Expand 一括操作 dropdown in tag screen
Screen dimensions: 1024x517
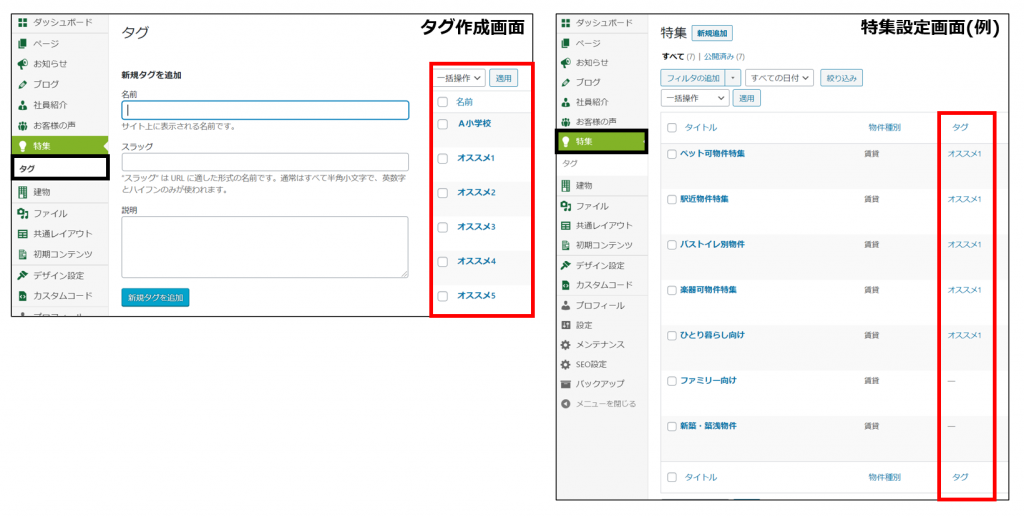click(x=459, y=77)
